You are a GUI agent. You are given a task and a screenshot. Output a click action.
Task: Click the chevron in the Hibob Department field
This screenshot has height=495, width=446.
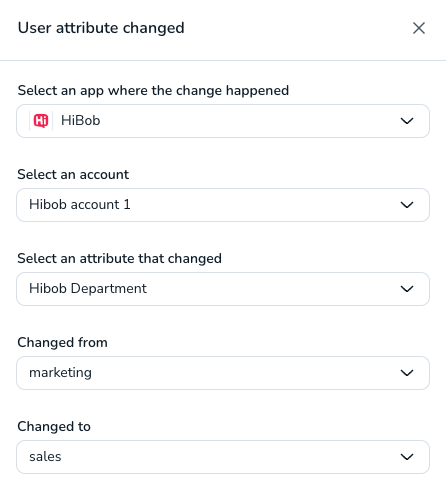click(407, 289)
